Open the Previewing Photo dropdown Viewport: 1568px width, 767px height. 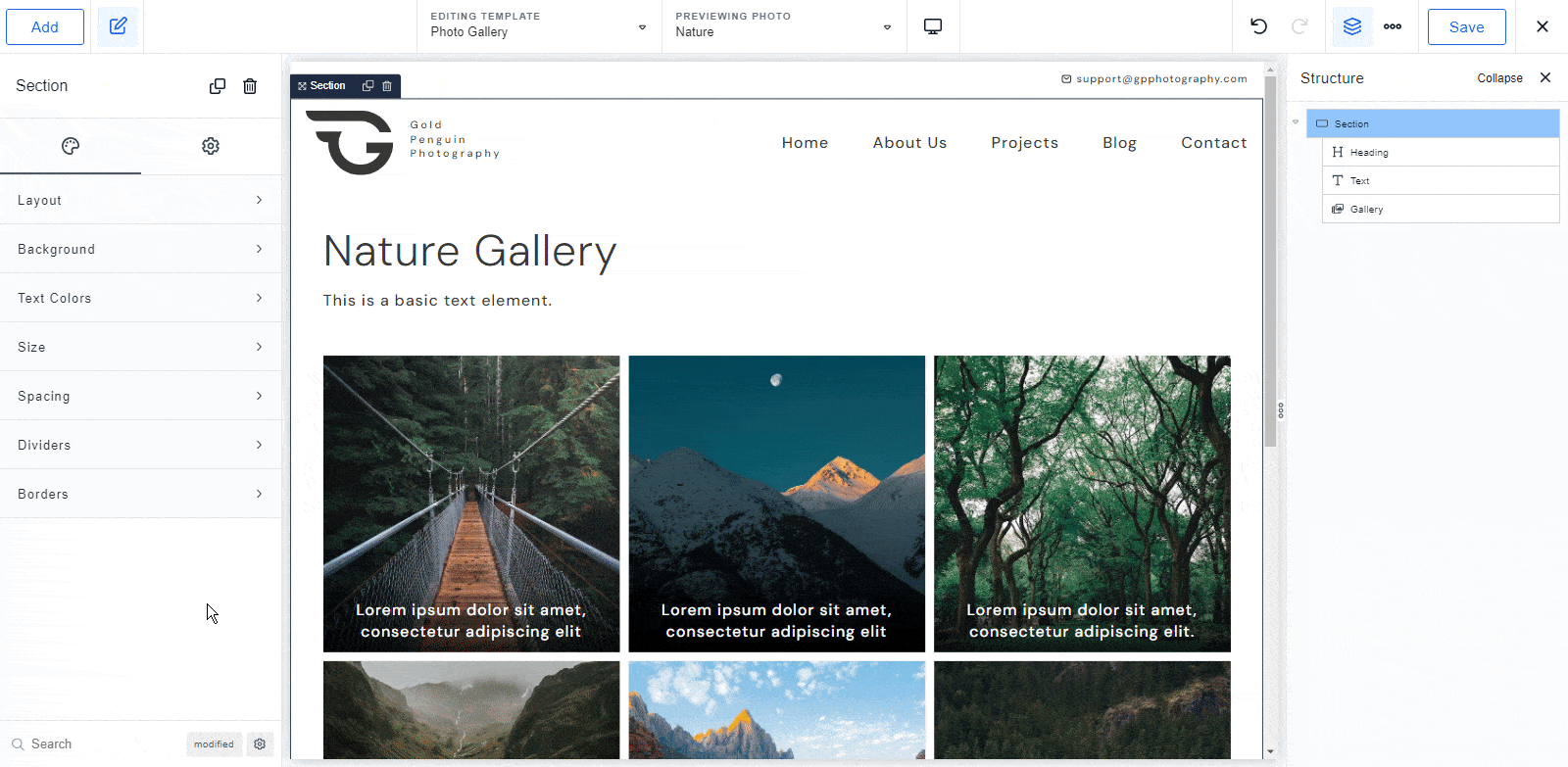(783, 26)
